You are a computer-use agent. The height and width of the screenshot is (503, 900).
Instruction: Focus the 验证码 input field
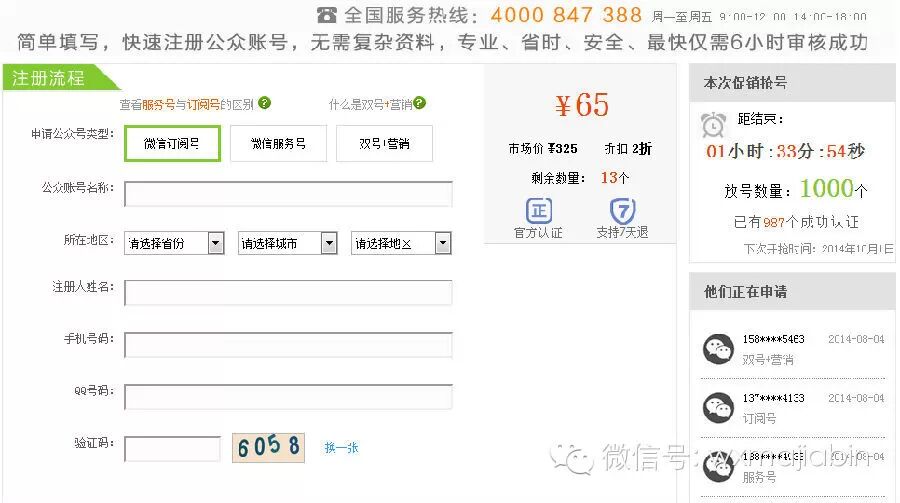click(172, 449)
